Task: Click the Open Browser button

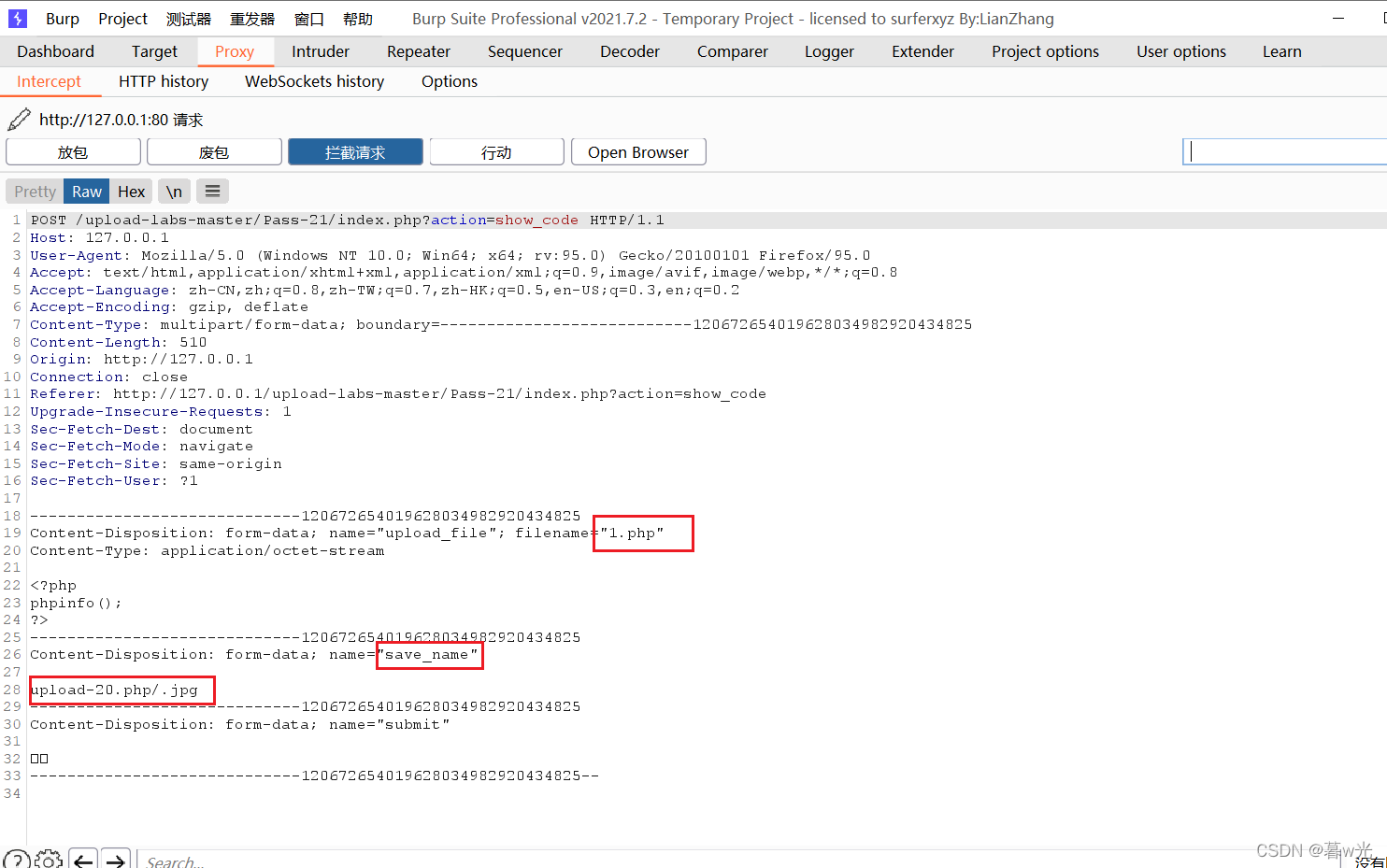Action: pyautogui.click(x=638, y=152)
